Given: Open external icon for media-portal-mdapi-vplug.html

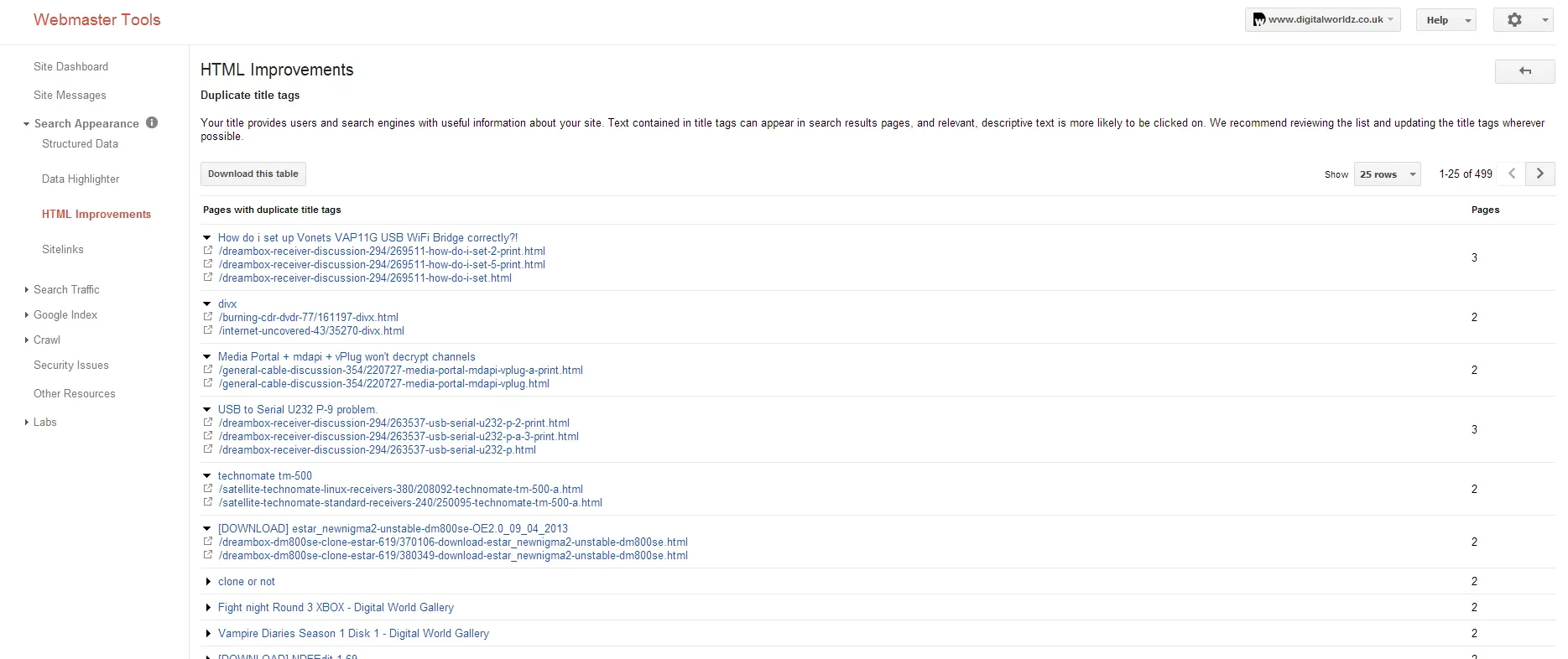Looking at the screenshot, I should 208,383.
